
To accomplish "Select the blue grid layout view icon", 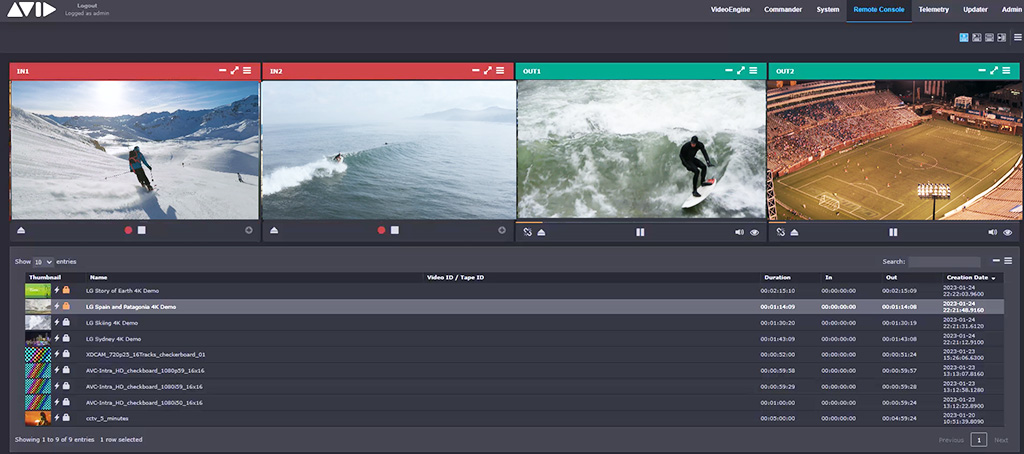I will (964, 38).
